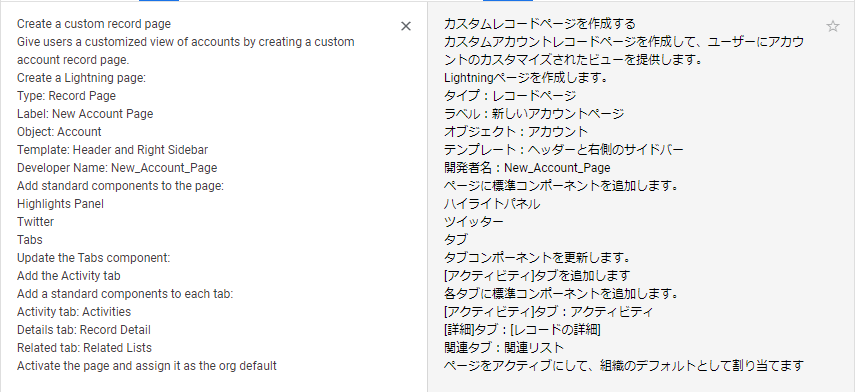Click 'Template: Header and Right Sidebar' source line
The image size is (855, 392).
[x=112, y=150]
